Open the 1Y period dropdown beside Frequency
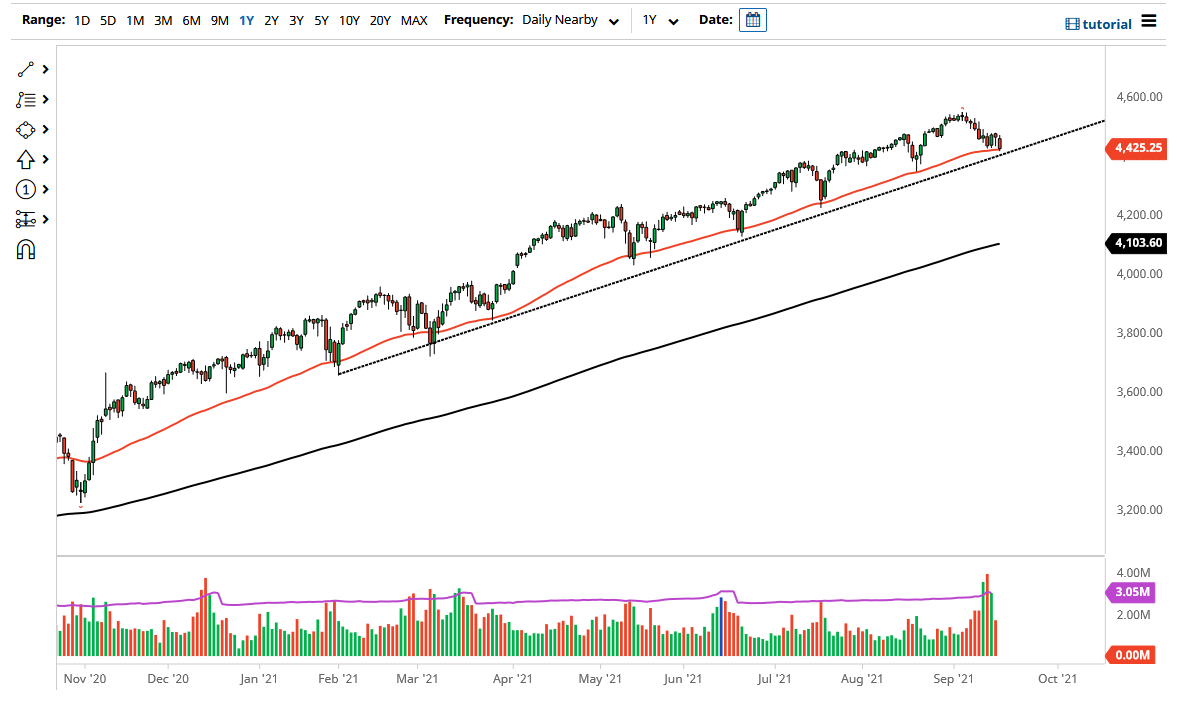The image size is (1177, 701). [x=660, y=19]
